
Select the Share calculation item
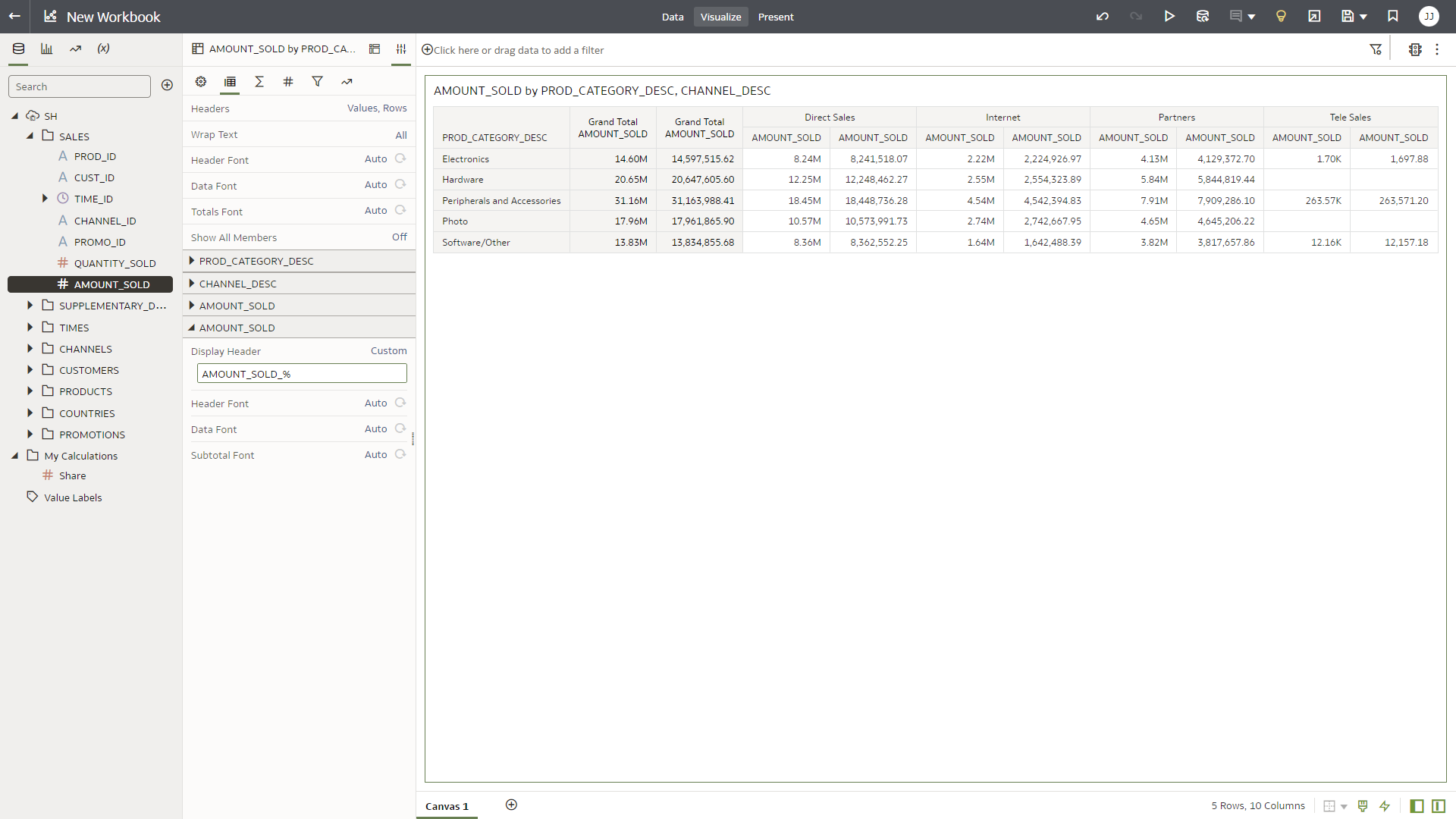tap(72, 476)
